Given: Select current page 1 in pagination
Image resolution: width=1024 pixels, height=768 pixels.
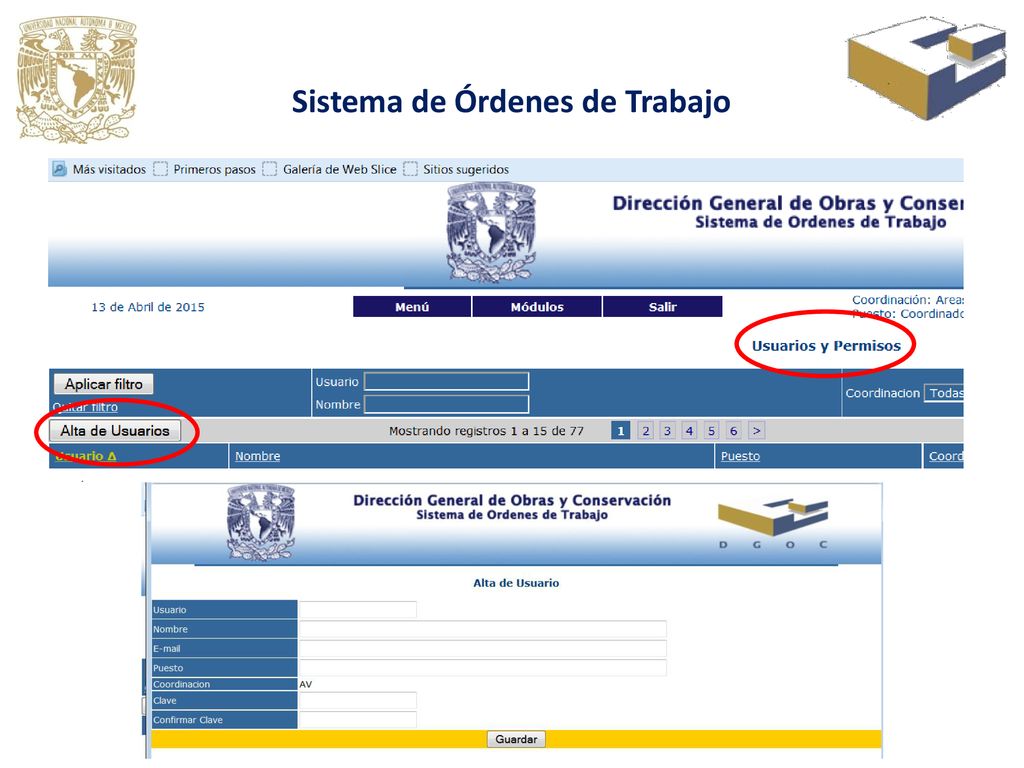Looking at the screenshot, I should pos(620,431).
